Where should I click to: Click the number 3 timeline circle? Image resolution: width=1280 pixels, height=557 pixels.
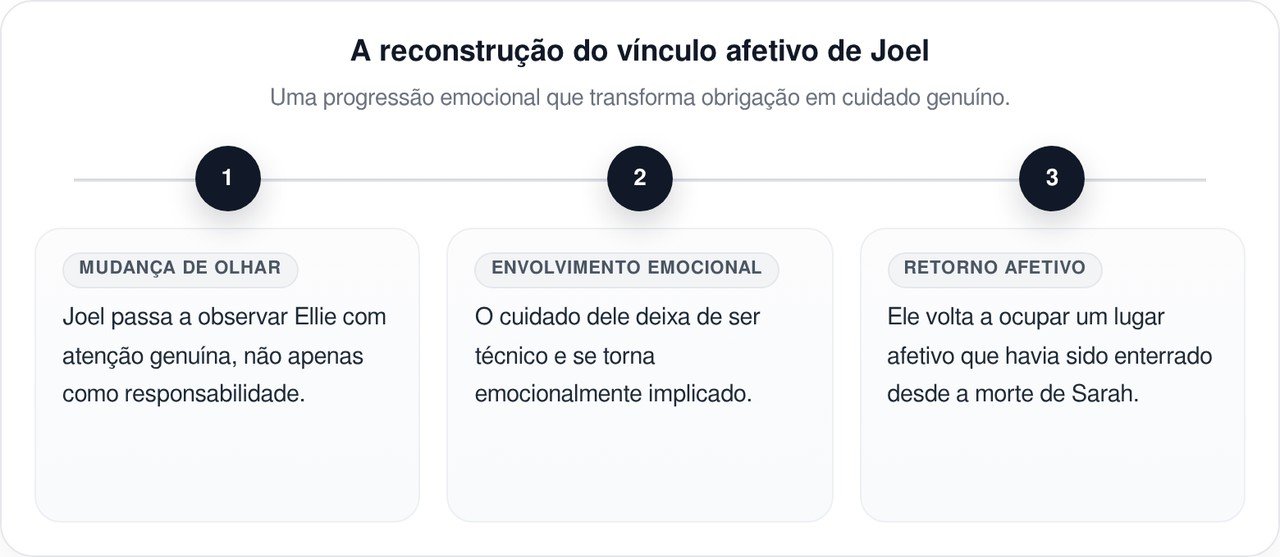[x=1052, y=178]
